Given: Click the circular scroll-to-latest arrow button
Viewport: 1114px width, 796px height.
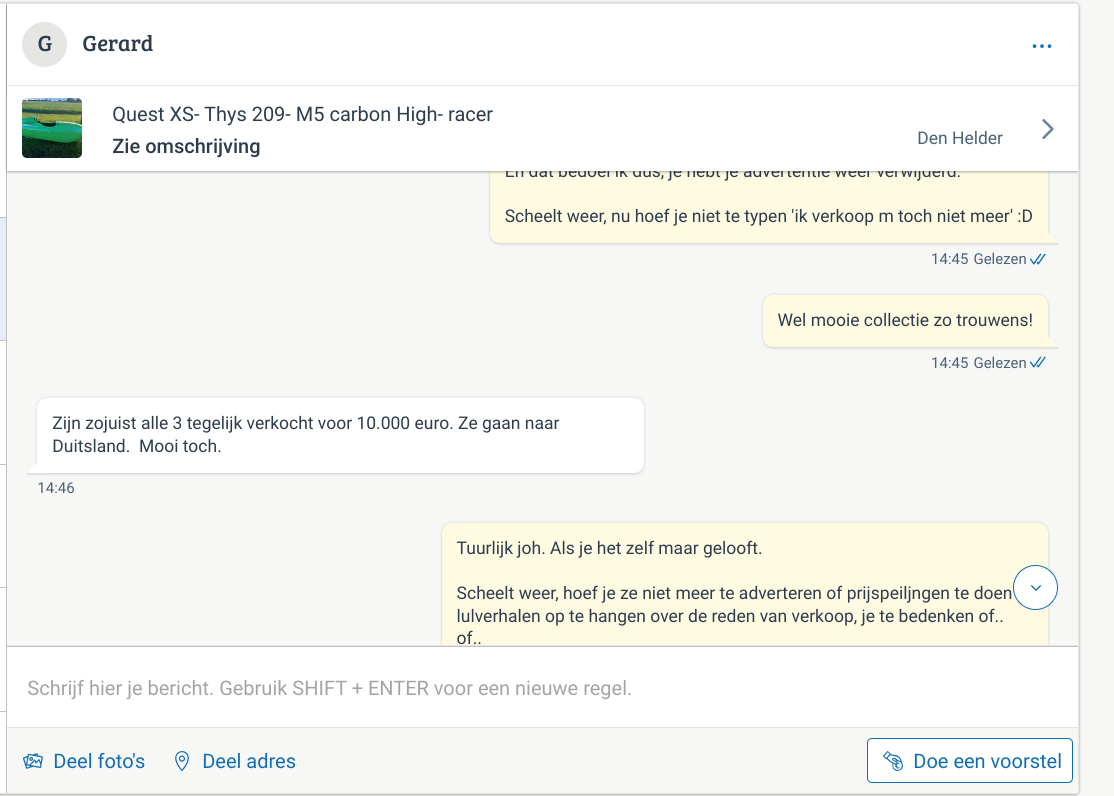Looking at the screenshot, I should (1036, 588).
